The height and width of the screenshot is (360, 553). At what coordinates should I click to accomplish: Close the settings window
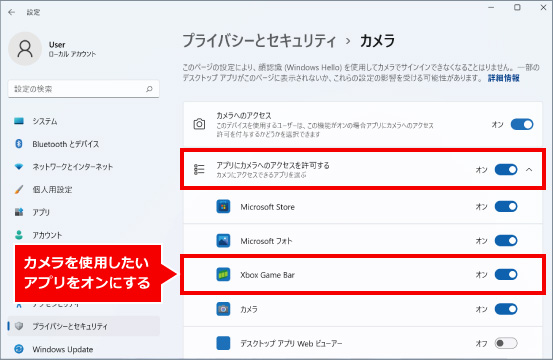click(x=543, y=7)
